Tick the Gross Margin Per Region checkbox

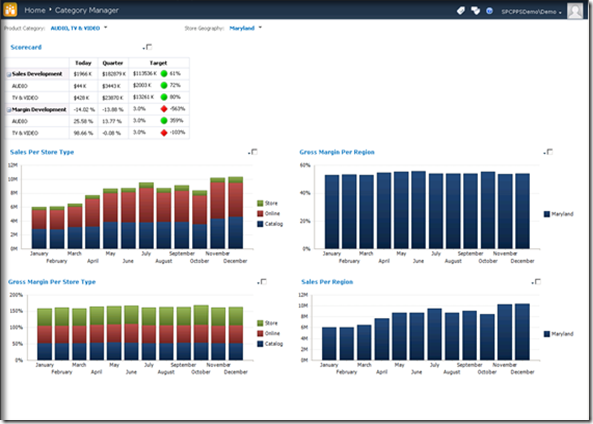(x=550, y=152)
